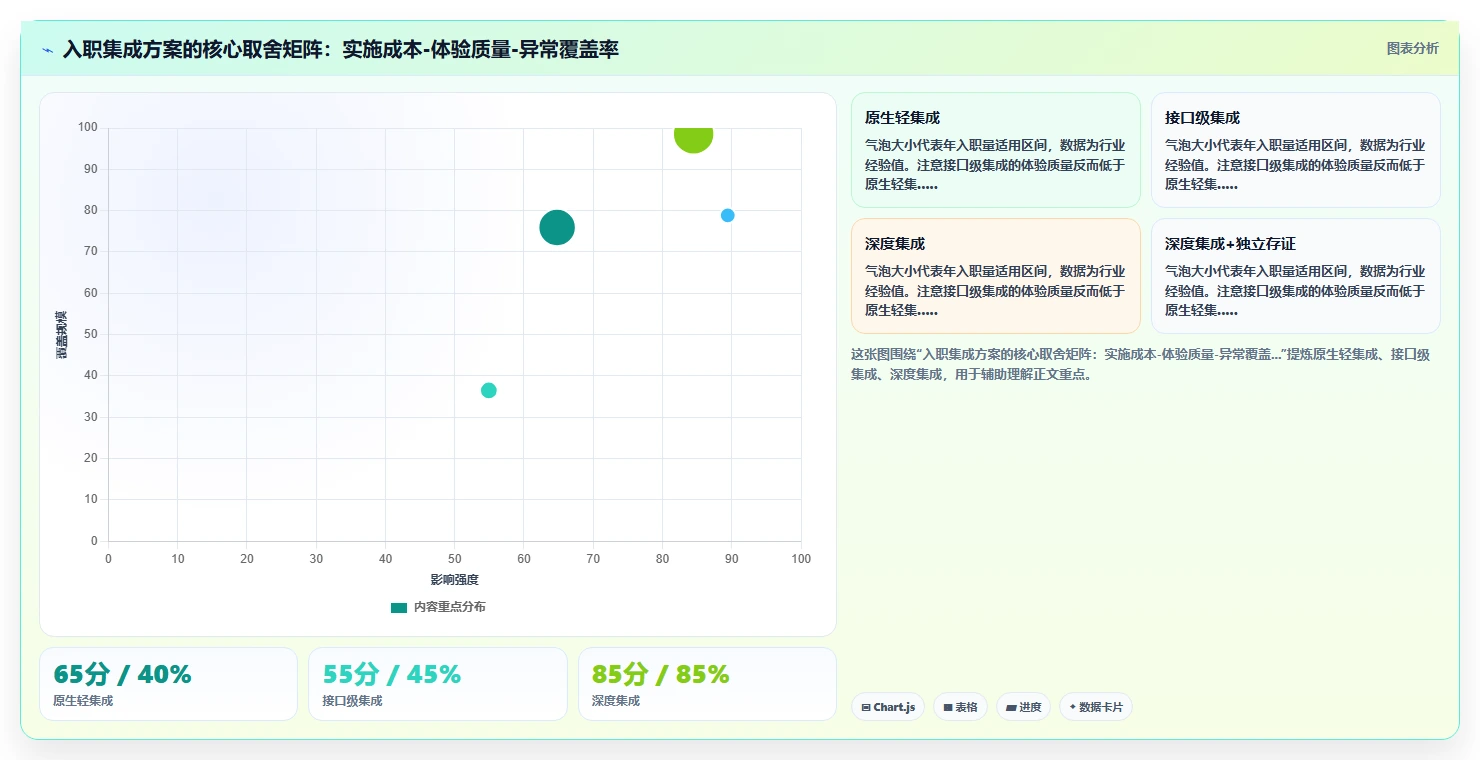Select the dark teal bubble near 65
The height and width of the screenshot is (760, 1480).
coord(557,227)
